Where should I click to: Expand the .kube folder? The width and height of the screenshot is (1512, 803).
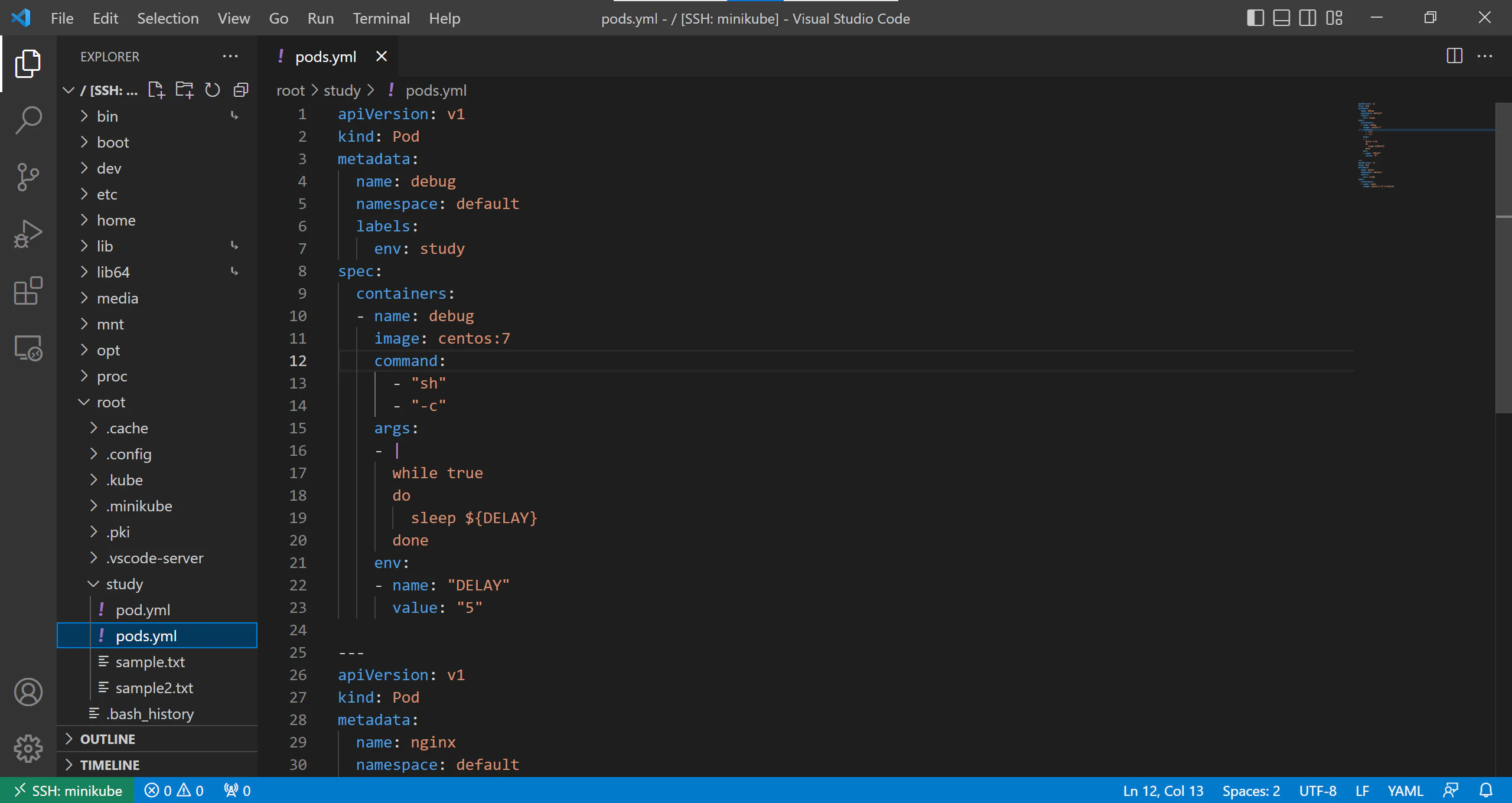[157, 480]
